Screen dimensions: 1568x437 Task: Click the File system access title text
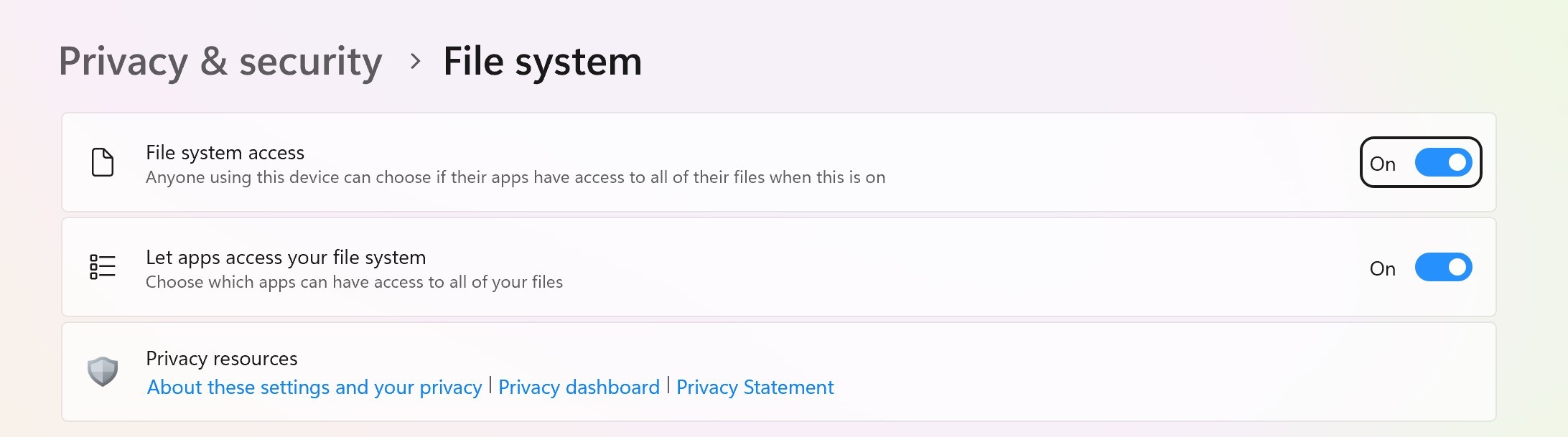click(225, 153)
